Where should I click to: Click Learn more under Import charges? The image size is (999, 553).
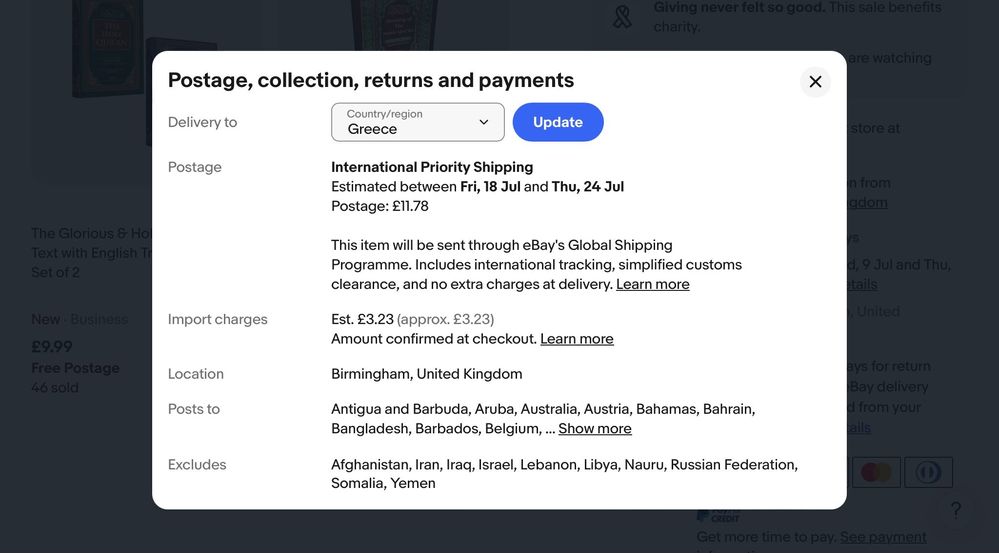576,339
